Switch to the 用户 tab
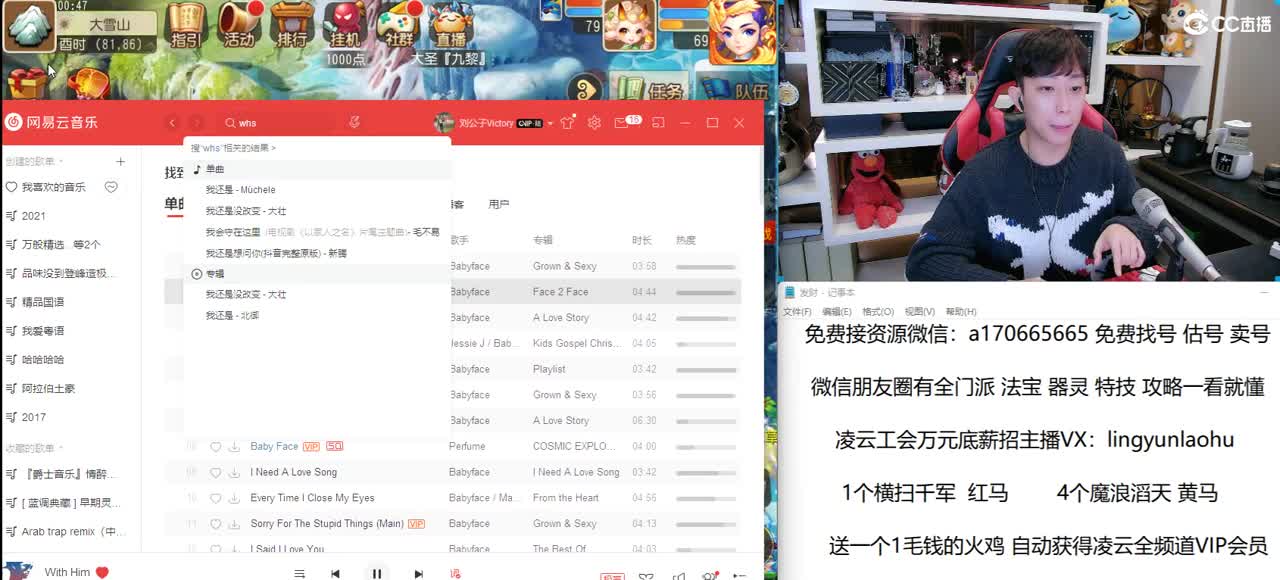The width and height of the screenshot is (1280, 580). pos(499,204)
